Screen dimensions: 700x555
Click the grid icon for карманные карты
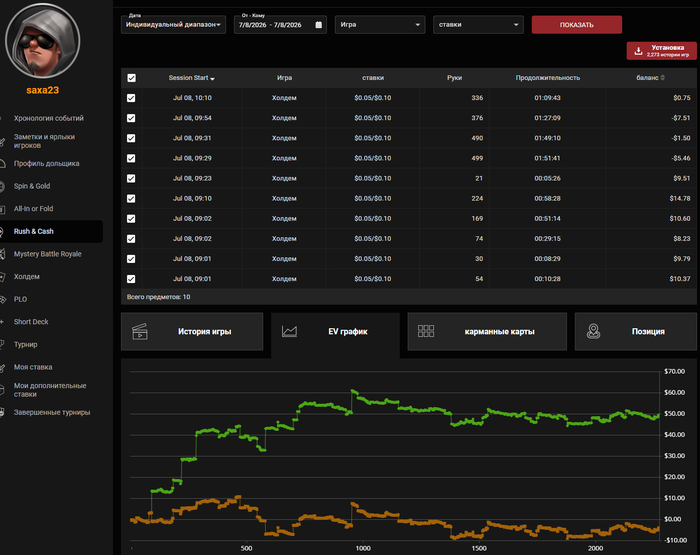[426, 331]
